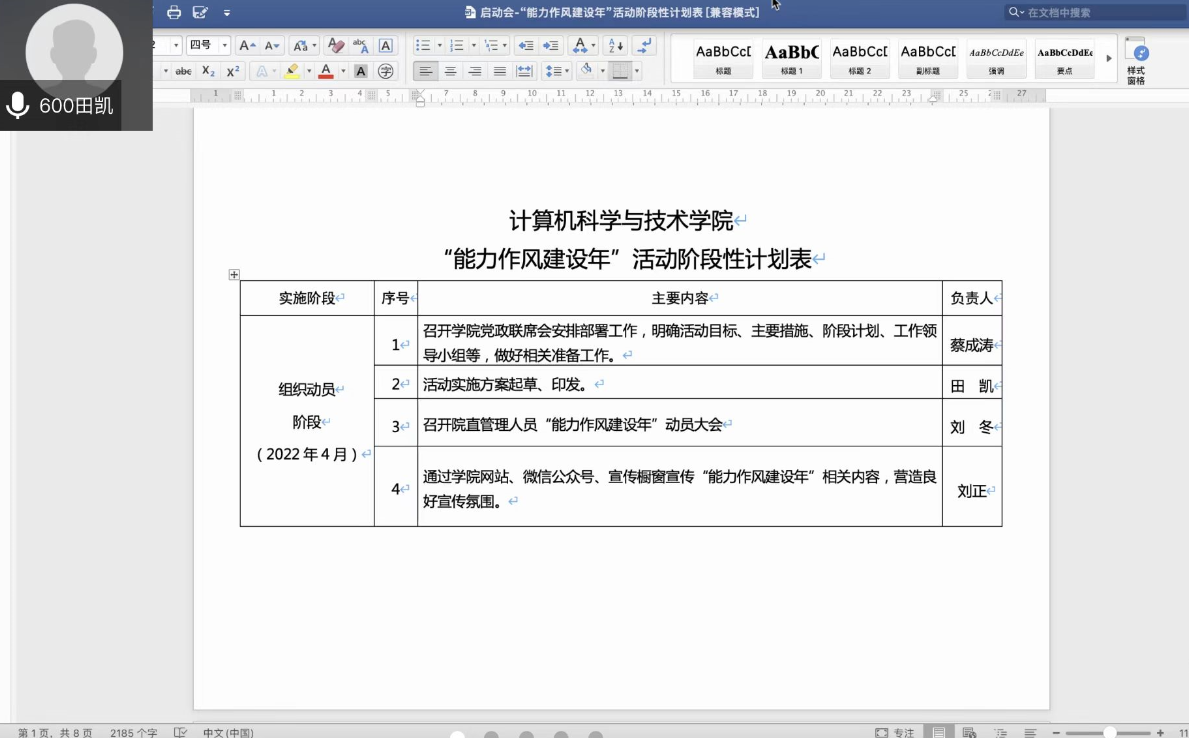Open the Styles Pane (样式窗格)
Viewport: 1189px width, 738px height.
point(1136,60)
